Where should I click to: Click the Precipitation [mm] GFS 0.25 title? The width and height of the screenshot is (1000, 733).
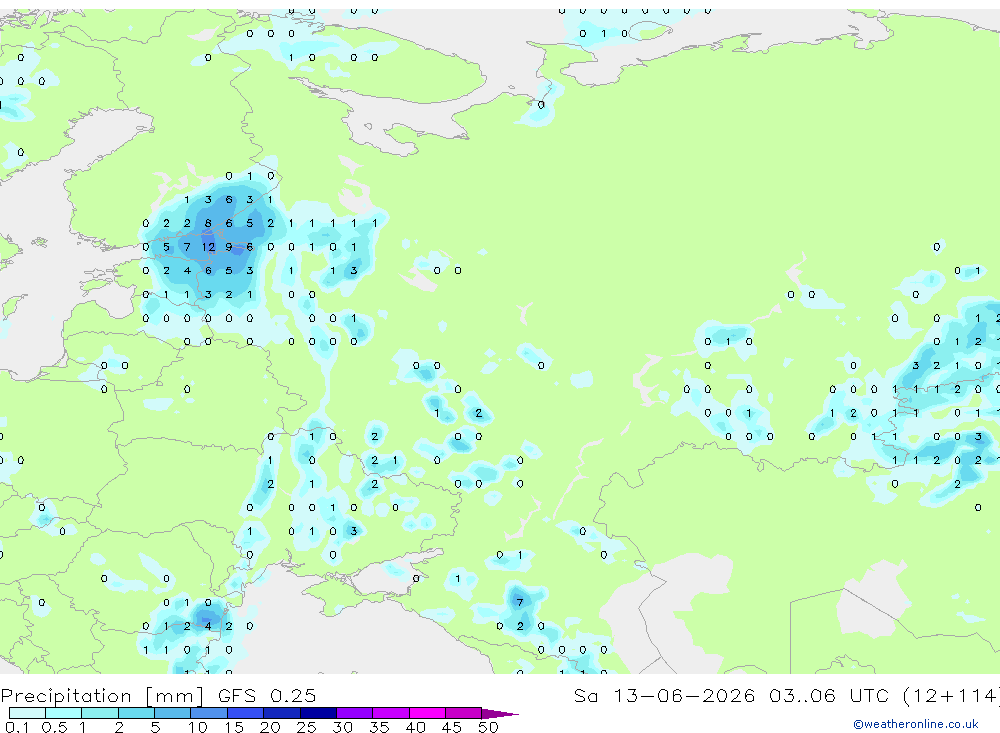pyautogui.click(x=158, y=696)
